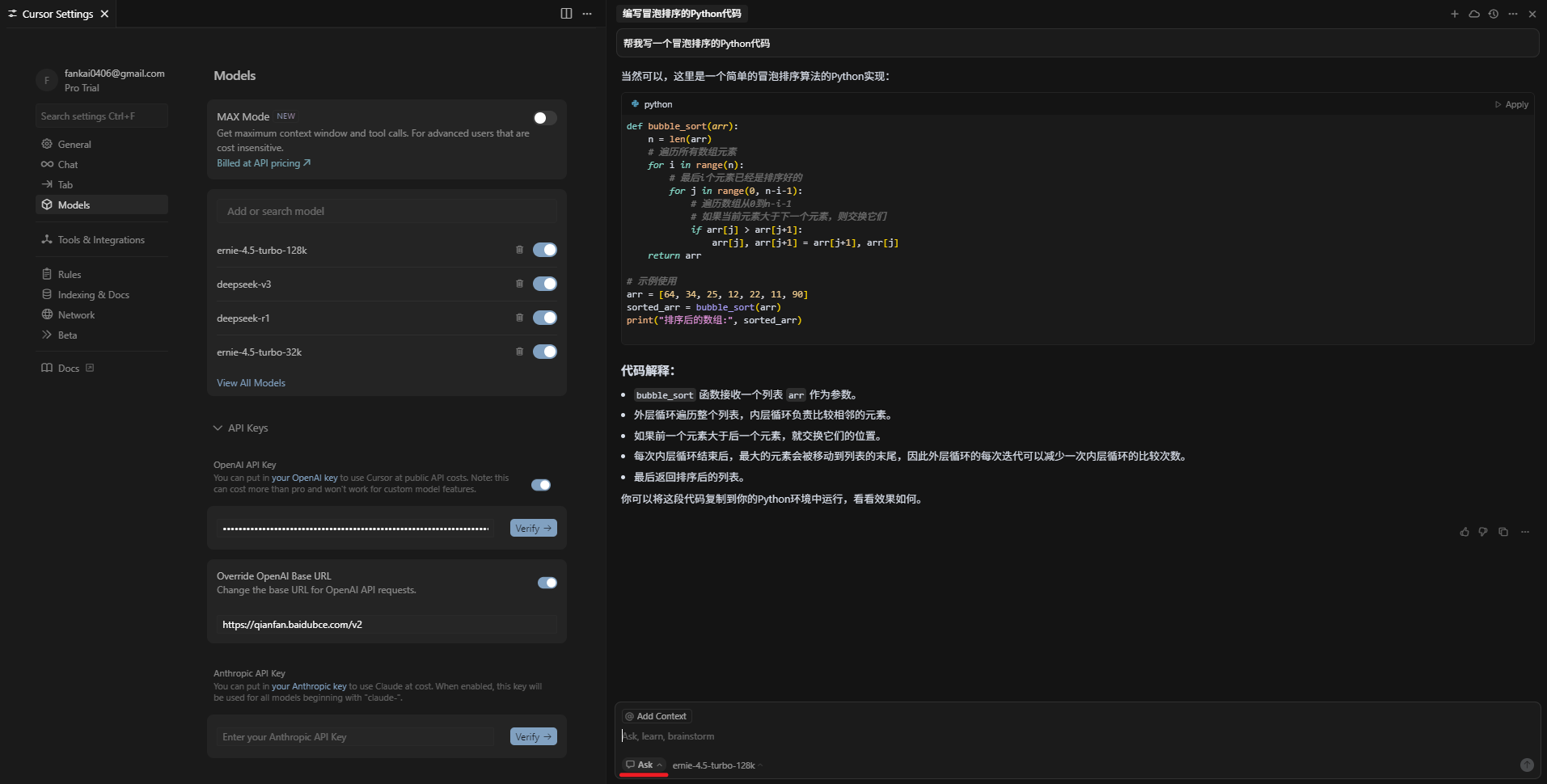Click View All Models

click(x=251, y=382)
